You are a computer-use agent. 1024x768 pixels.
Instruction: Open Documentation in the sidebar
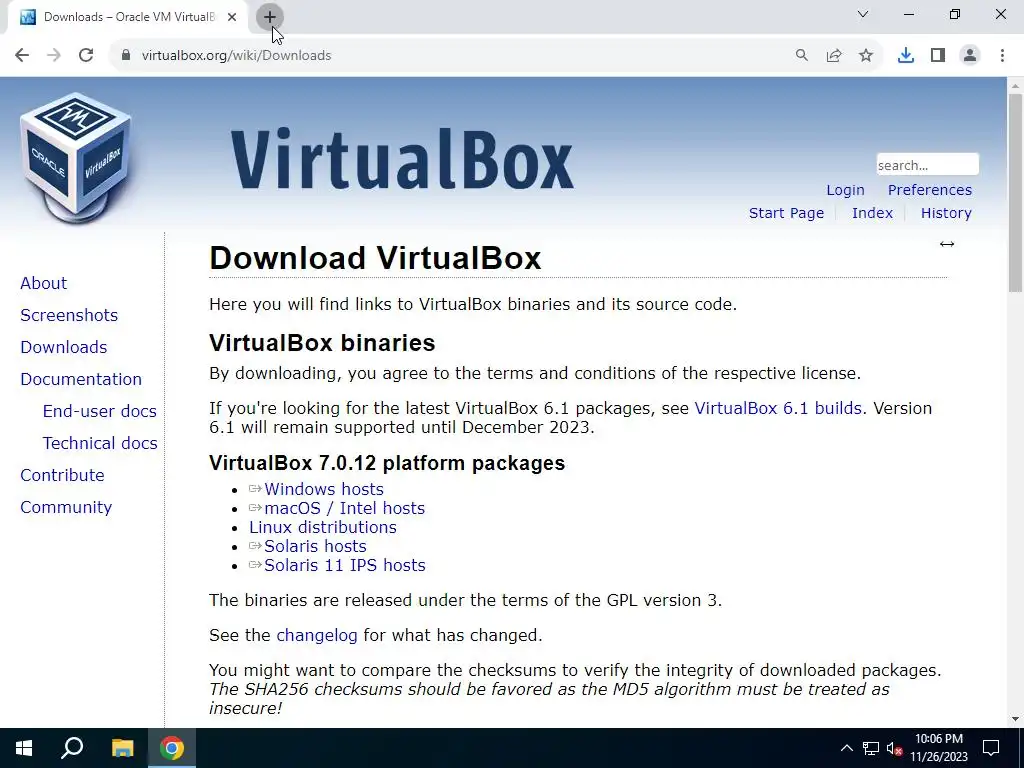[81, 379]
